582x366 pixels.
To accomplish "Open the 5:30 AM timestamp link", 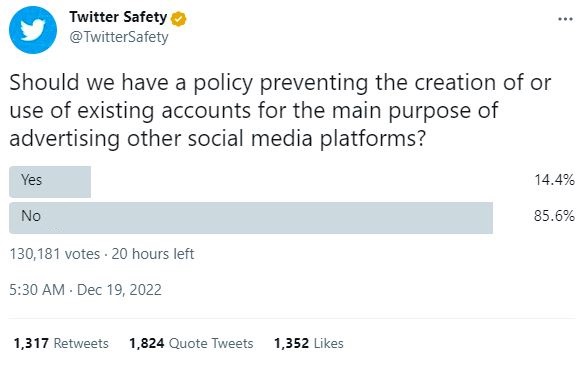I will tap(37, 290).
